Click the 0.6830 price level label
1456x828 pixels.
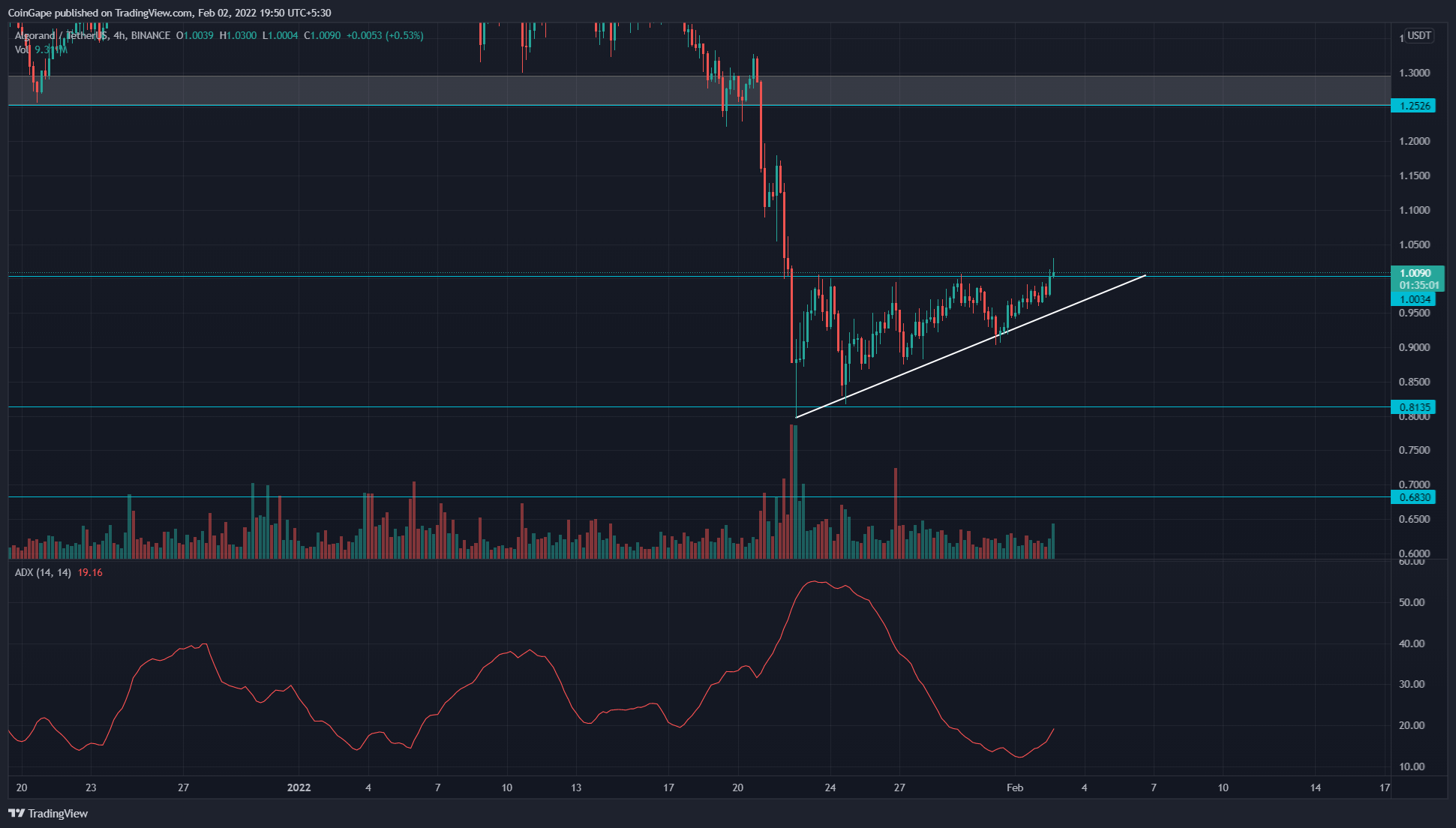click(1413, 497)
